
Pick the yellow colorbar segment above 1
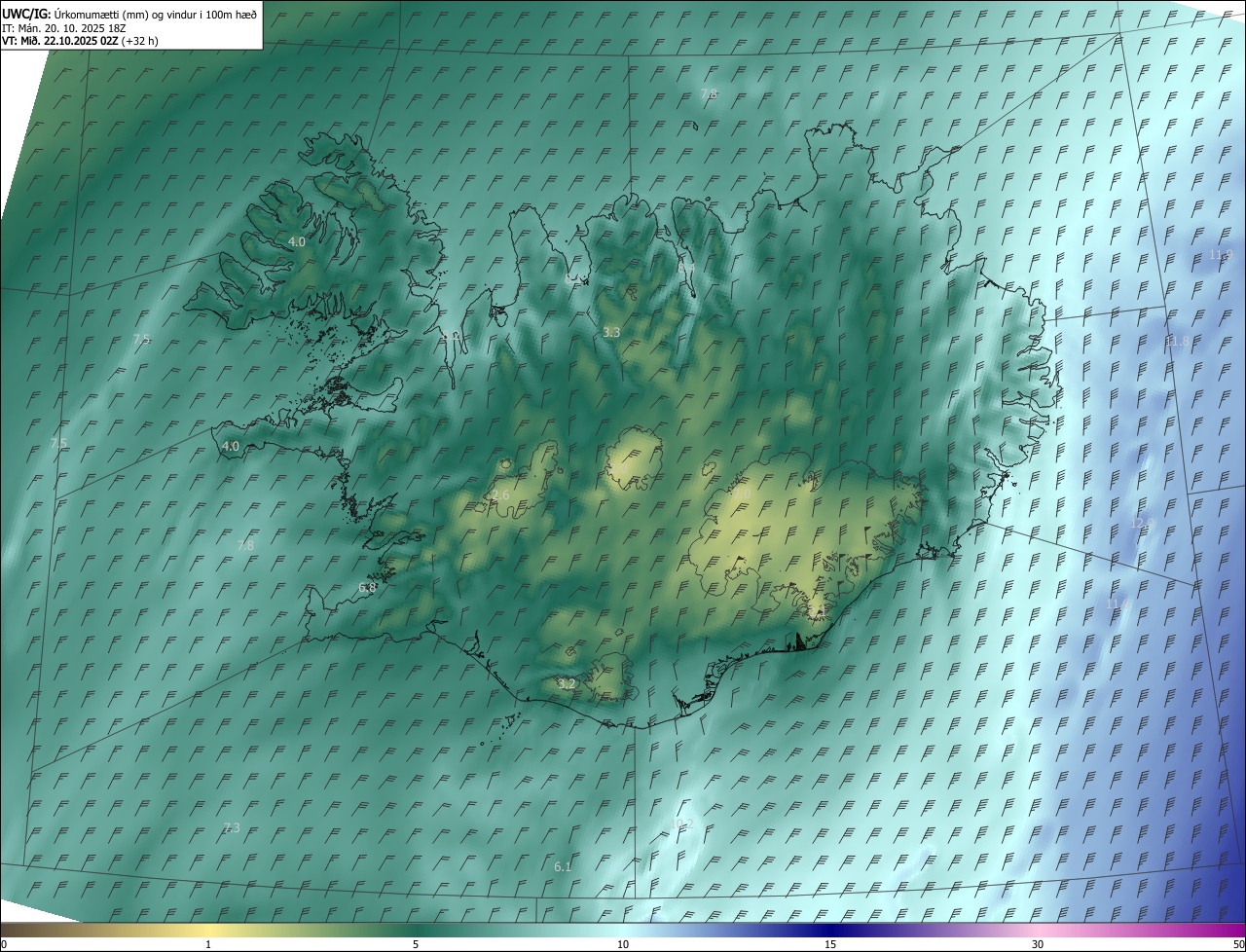tap(208, 931)
